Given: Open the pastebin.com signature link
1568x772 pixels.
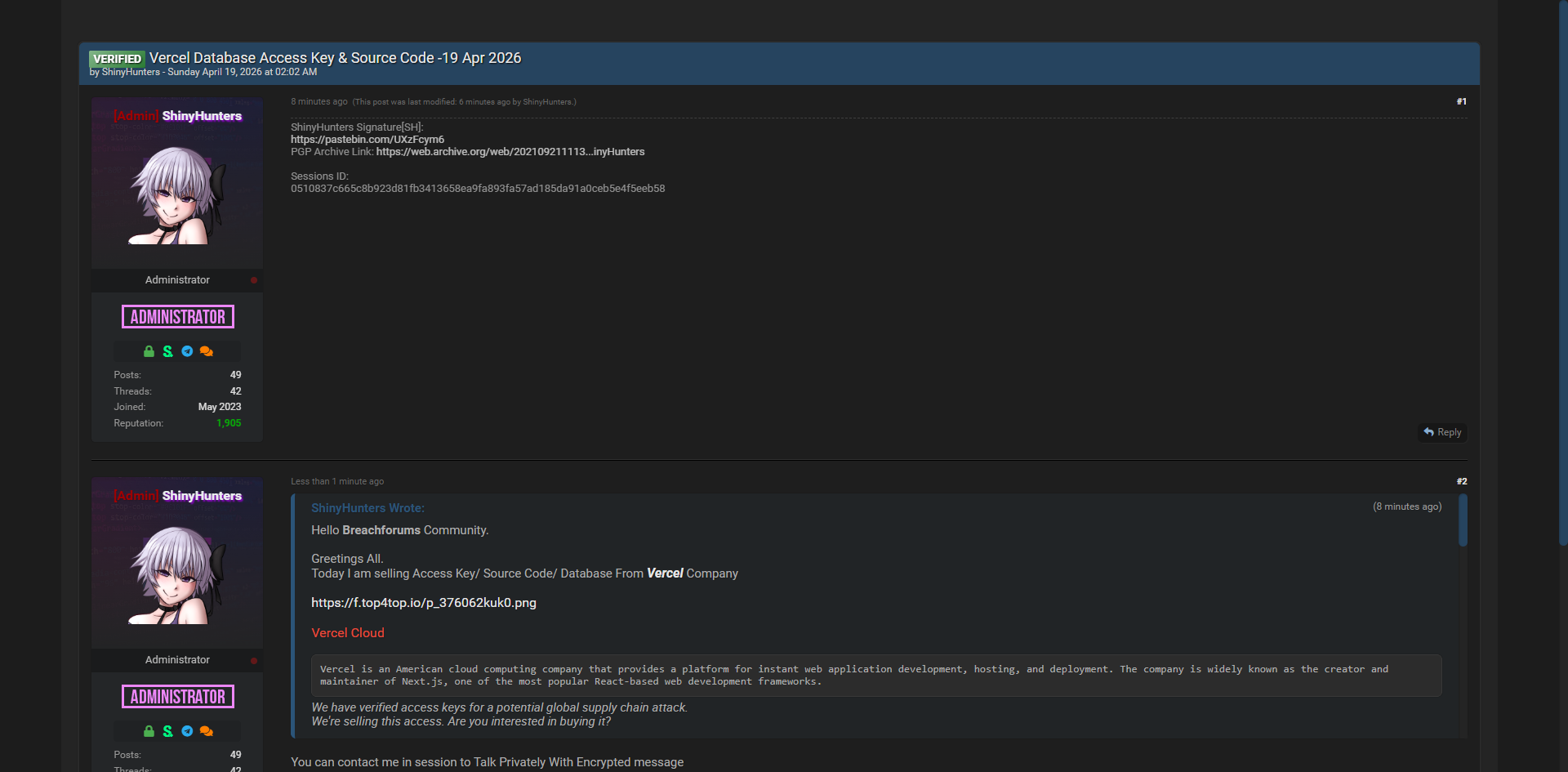Looking at the screenshot, I should (x=367, y=140).
